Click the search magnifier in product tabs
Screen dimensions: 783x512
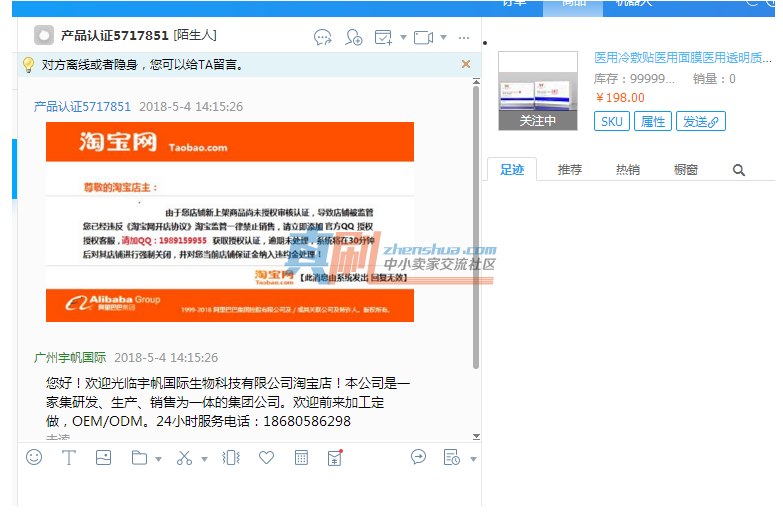click(x=739, y=170)
